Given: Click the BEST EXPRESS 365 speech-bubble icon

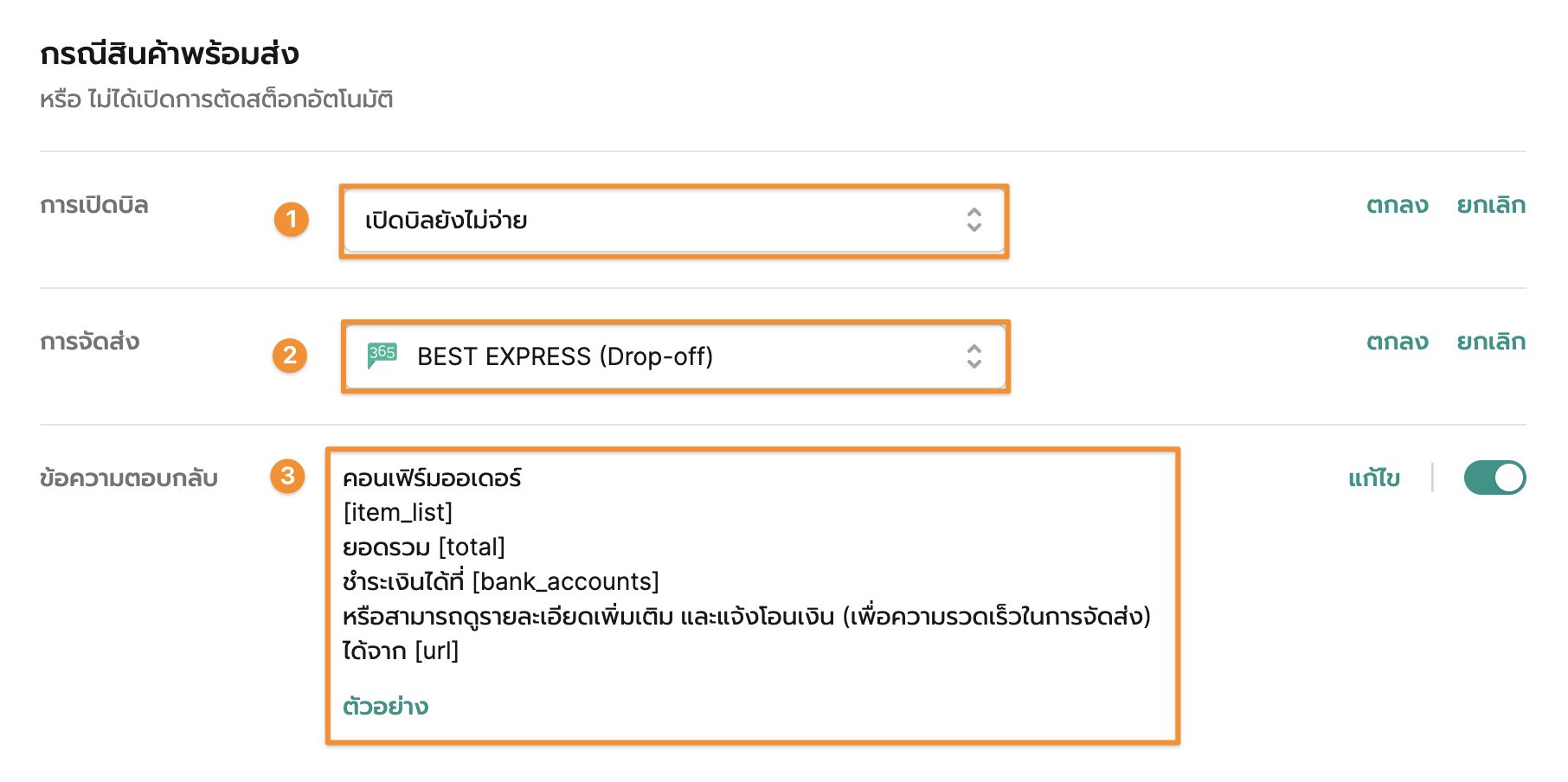Looking at the screenshot, I should [x=382, y=355].
